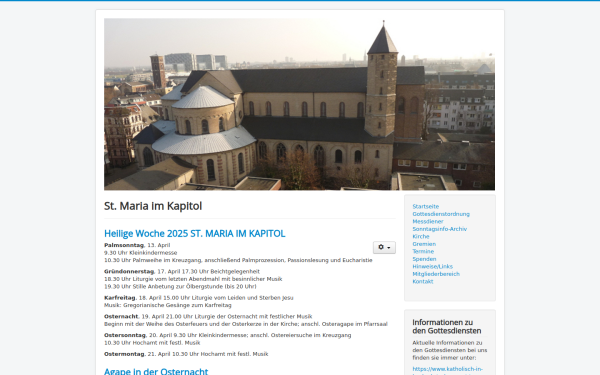This screenshot has width=600, height=375.
Task: Click 'Aktuelle Informationen zu den Gottesdiensten' paragraph
Action: click(x=450, y=350)
